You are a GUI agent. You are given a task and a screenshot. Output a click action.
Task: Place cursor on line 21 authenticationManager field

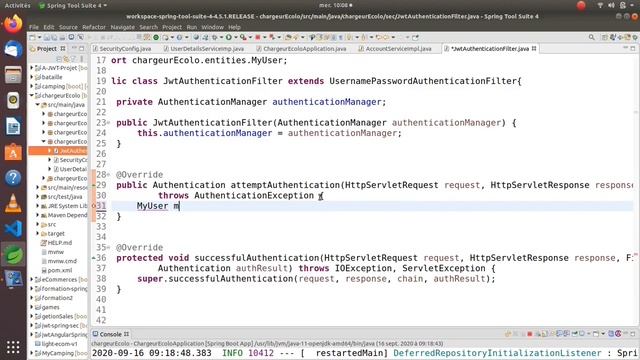[x=327, y=102]
